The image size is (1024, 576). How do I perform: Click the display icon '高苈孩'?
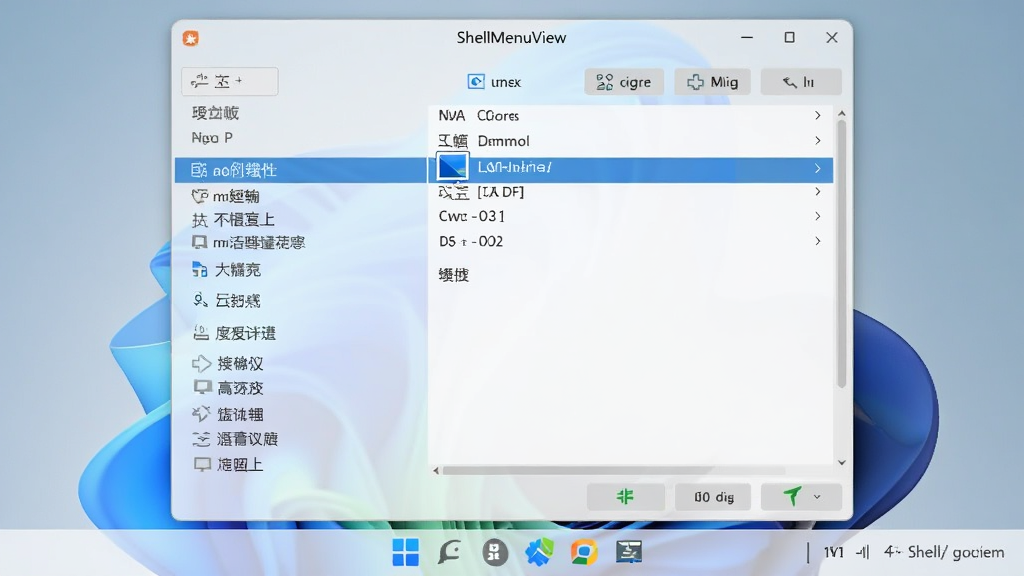[202, 387]
